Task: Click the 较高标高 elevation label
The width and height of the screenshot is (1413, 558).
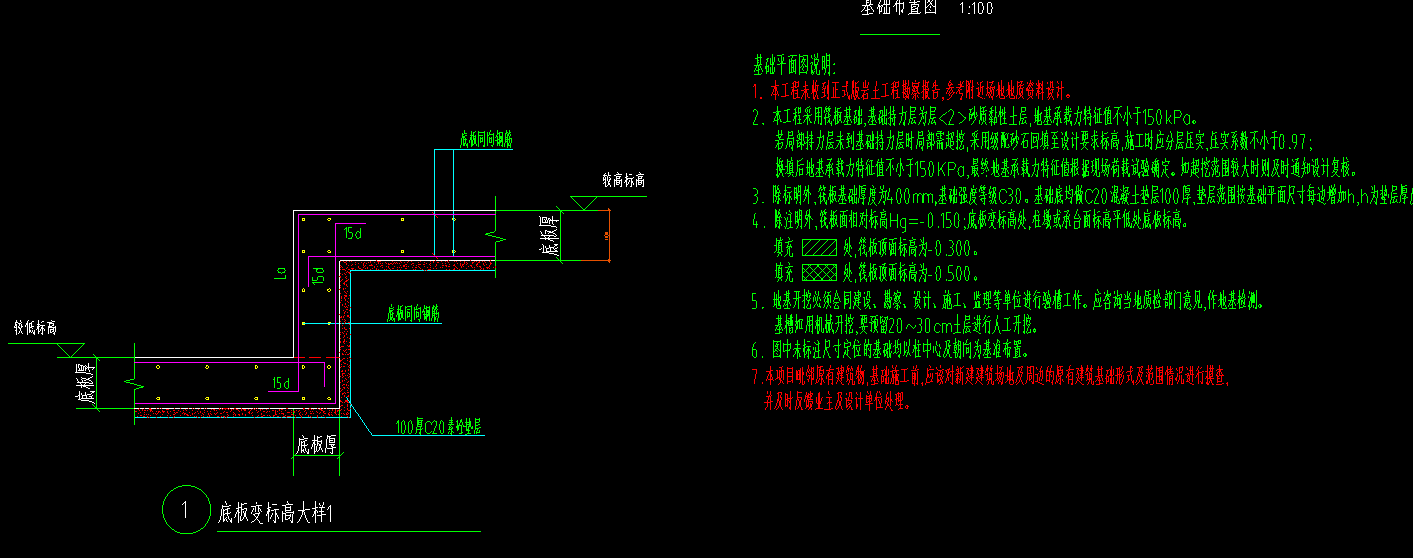Action: [x=622, y=182]
